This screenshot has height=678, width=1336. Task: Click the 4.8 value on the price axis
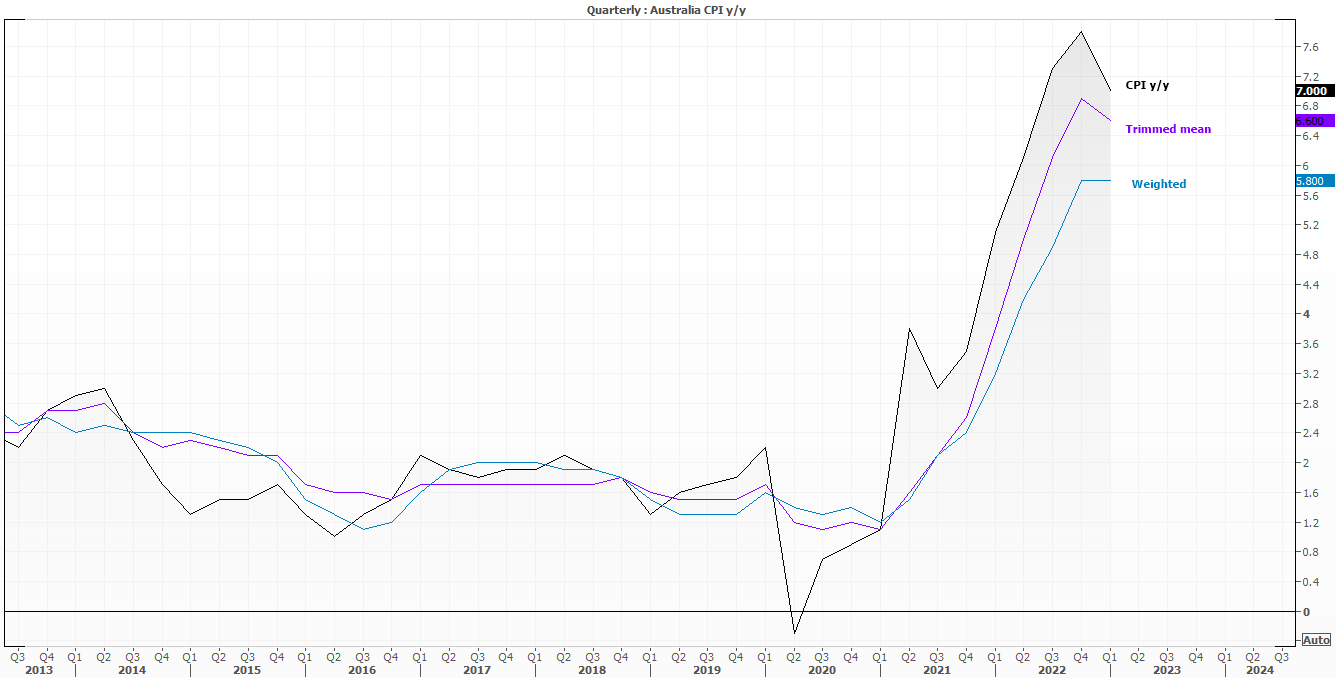pos(1310,255)
